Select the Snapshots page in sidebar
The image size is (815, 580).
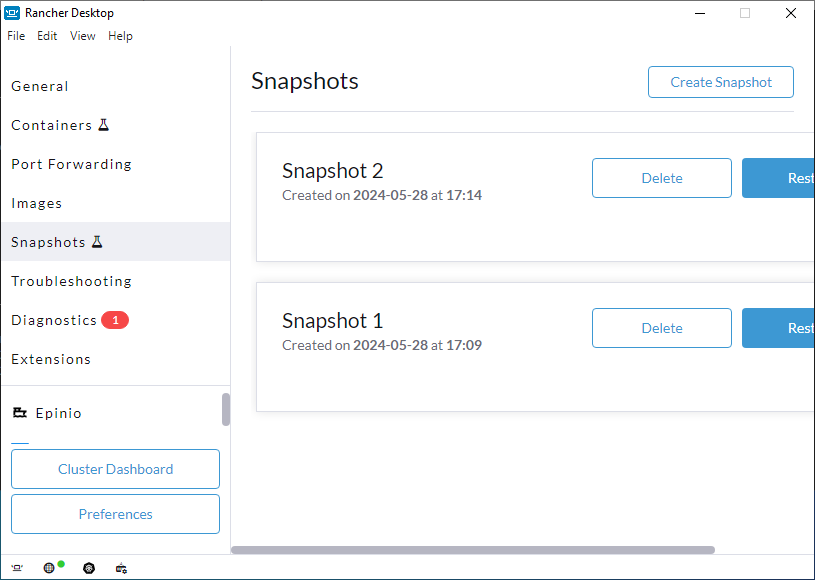pyautogui.click(x=115, y=242)
